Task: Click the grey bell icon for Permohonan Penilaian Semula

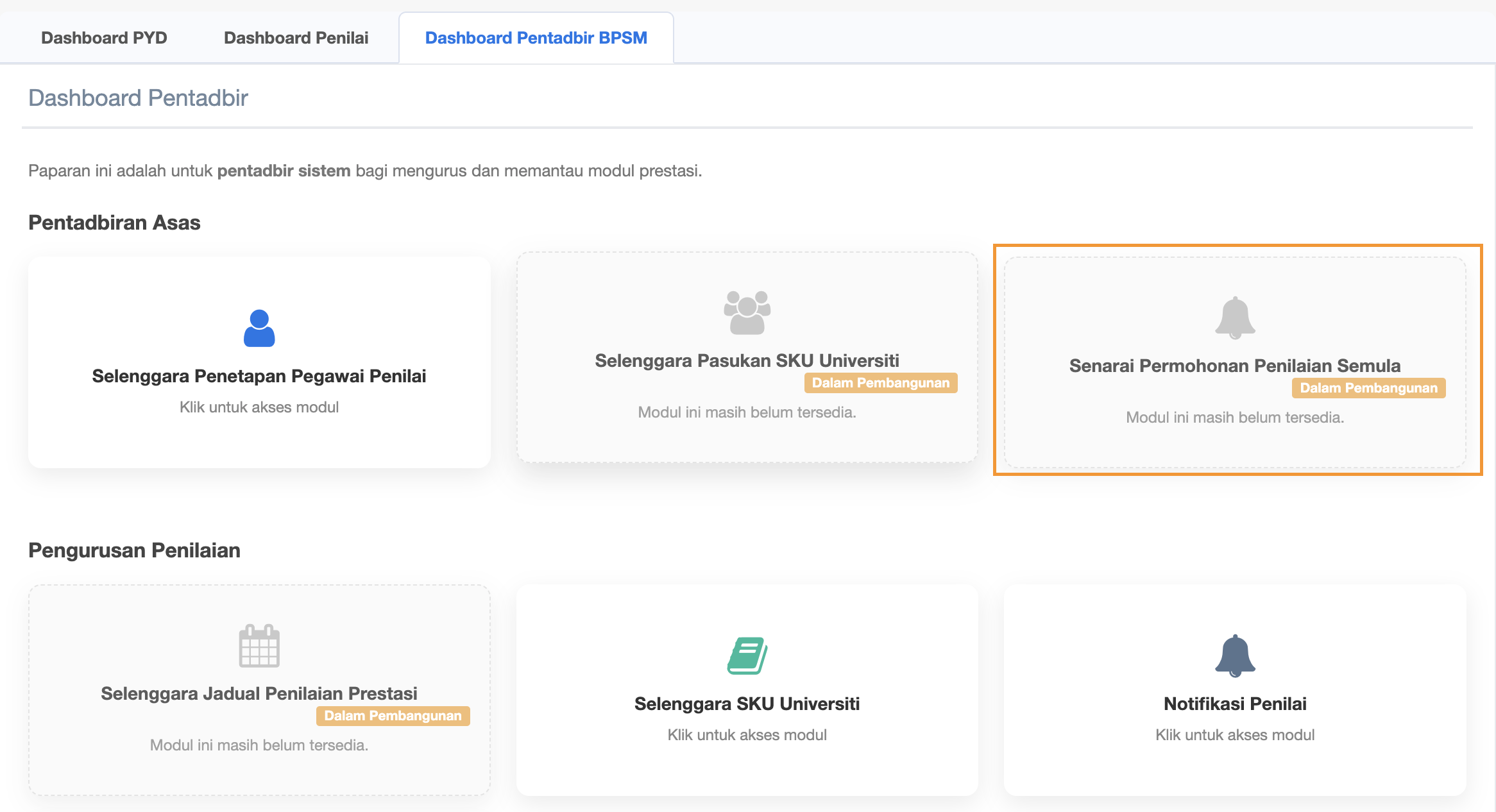Action: (1235, 317)
